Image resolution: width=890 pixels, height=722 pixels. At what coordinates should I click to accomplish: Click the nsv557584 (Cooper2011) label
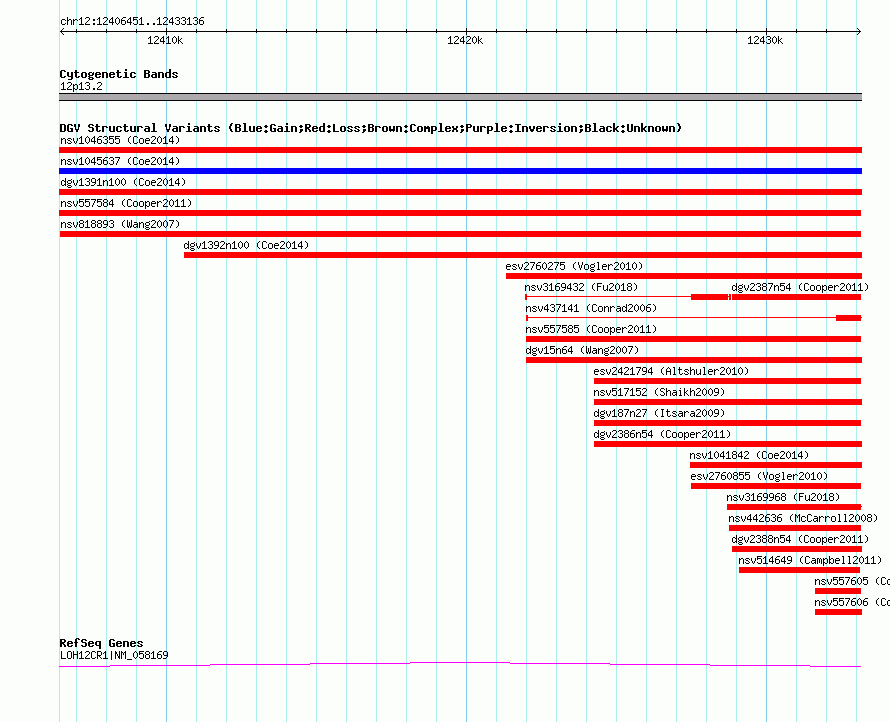click(126, 203)
